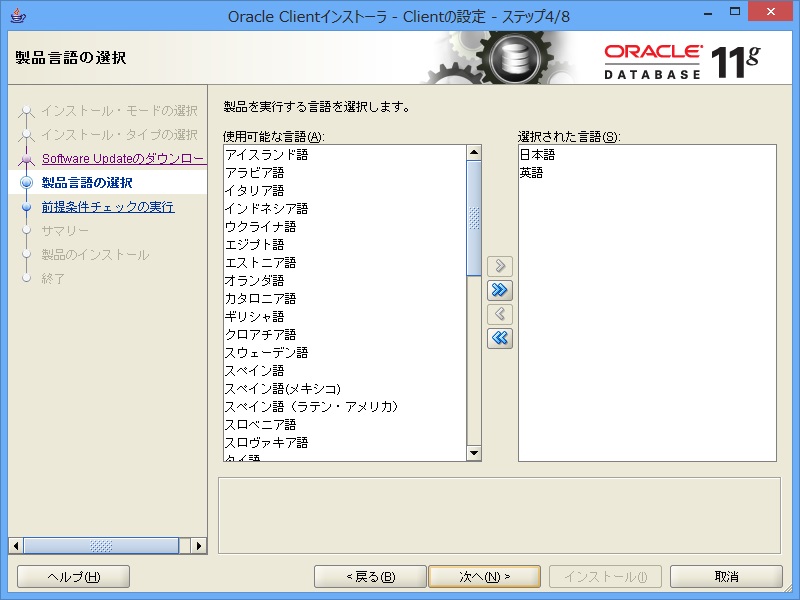The image size is (800, 600).
Task: Click the left sidebar horizontal scroll left arrow
Action: coord(15,546)
